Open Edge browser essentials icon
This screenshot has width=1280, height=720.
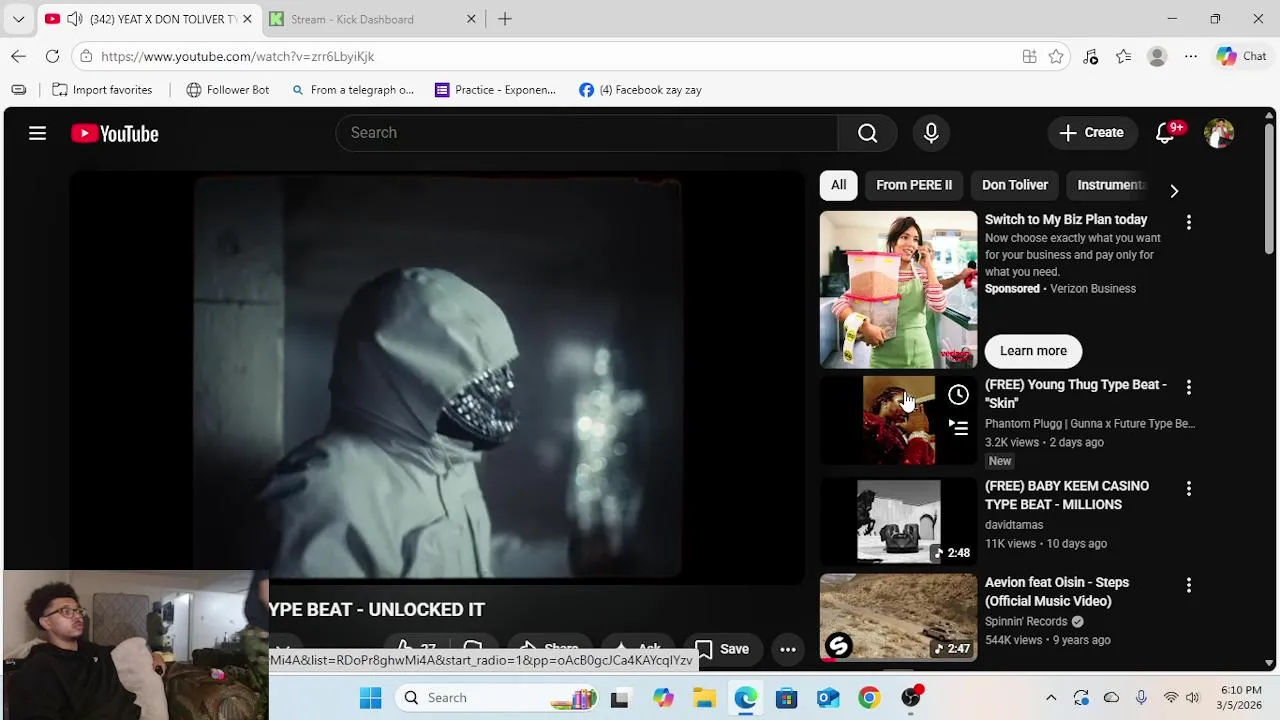(x=1091, y=57)
